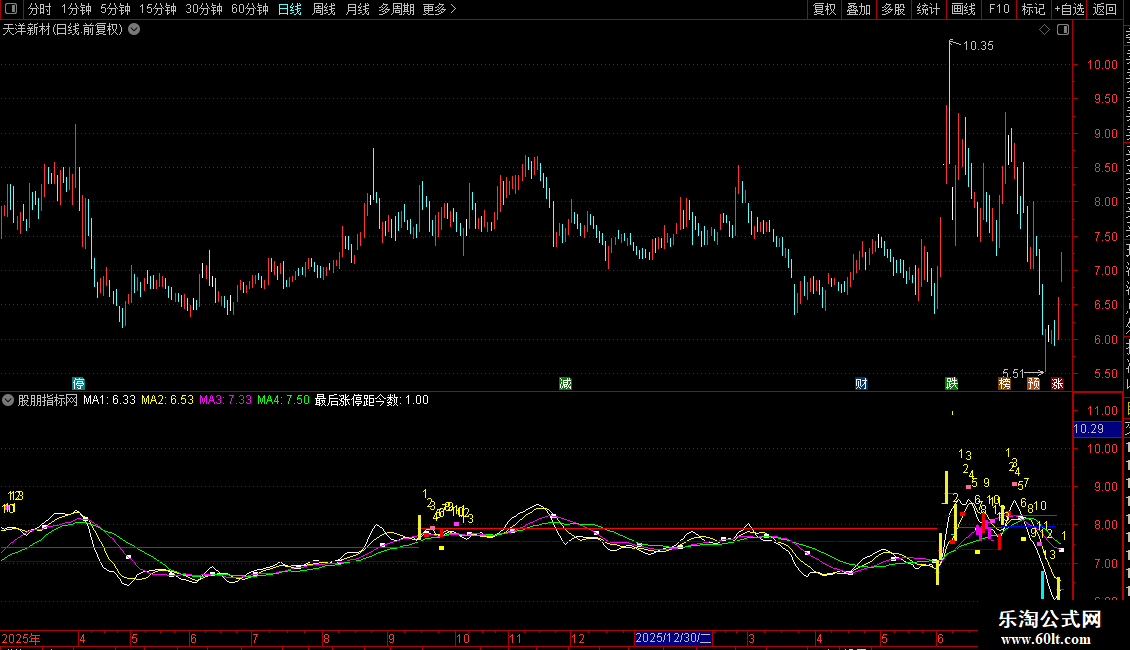The height and width of the screenshot is (650, 1130).
Task: Click the MA3: 7.33 value
Action: 226,400
